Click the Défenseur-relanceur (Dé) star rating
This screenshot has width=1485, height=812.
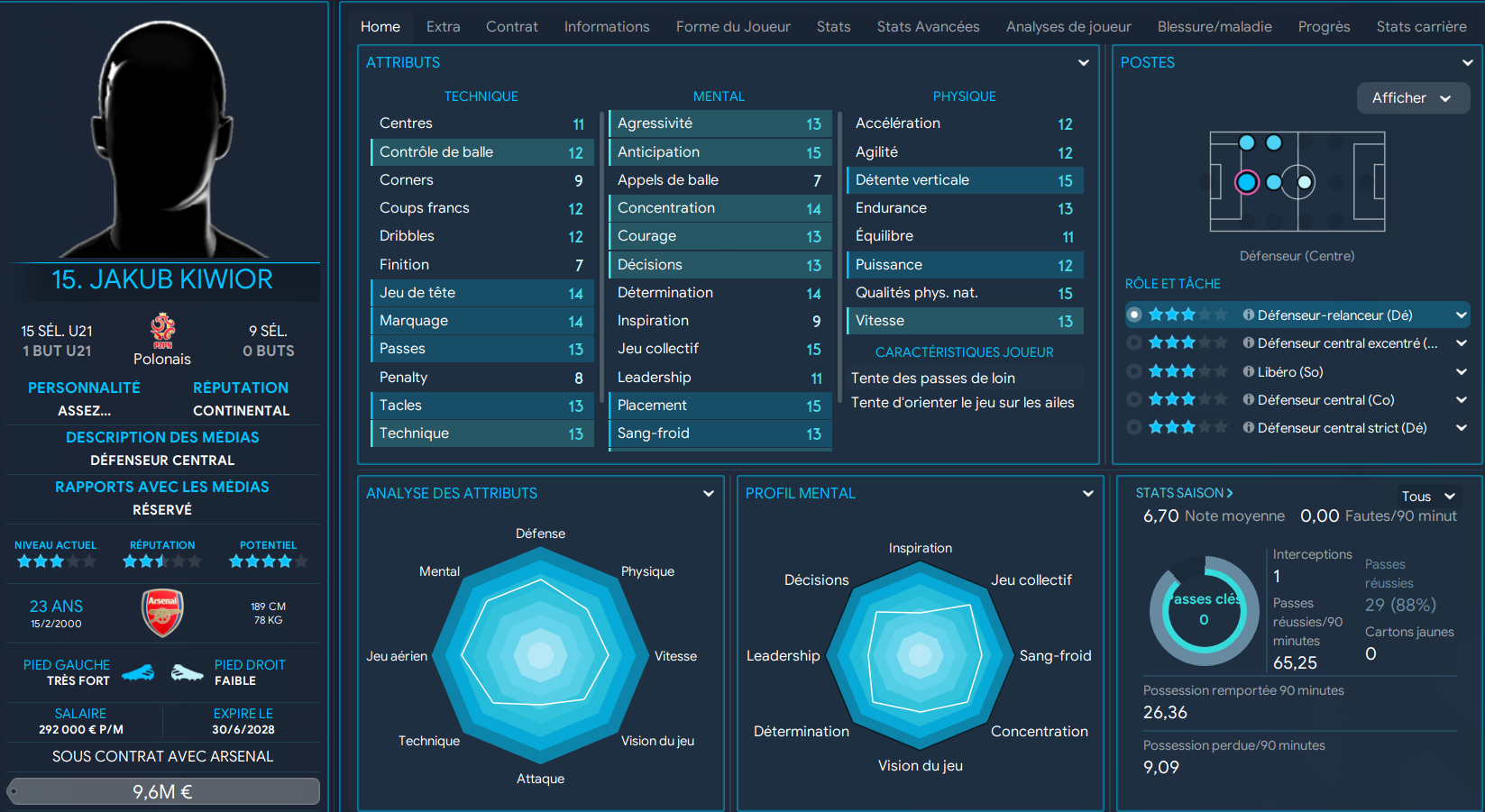click(1187, 315)
